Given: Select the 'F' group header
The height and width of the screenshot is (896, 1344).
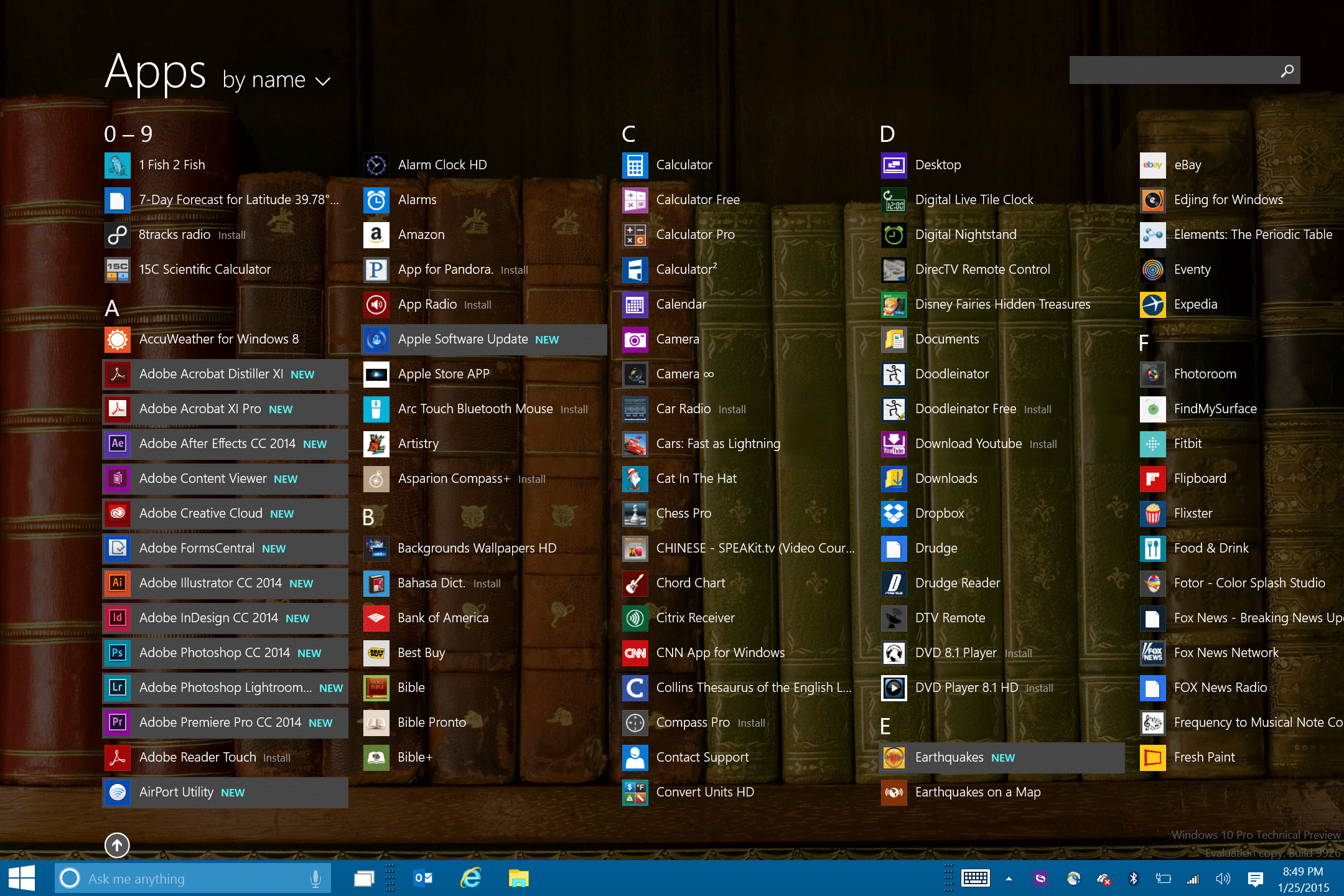Looking at the screenshot, I should [1144, 343].
